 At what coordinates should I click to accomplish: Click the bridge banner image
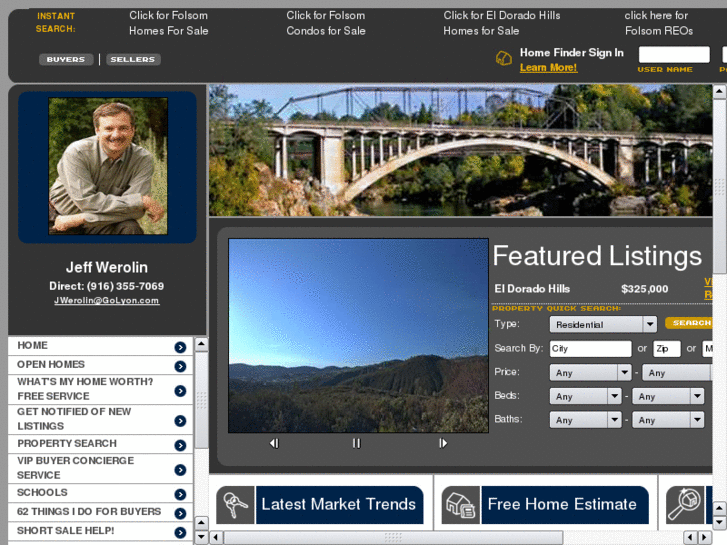(x=461, y=150)
